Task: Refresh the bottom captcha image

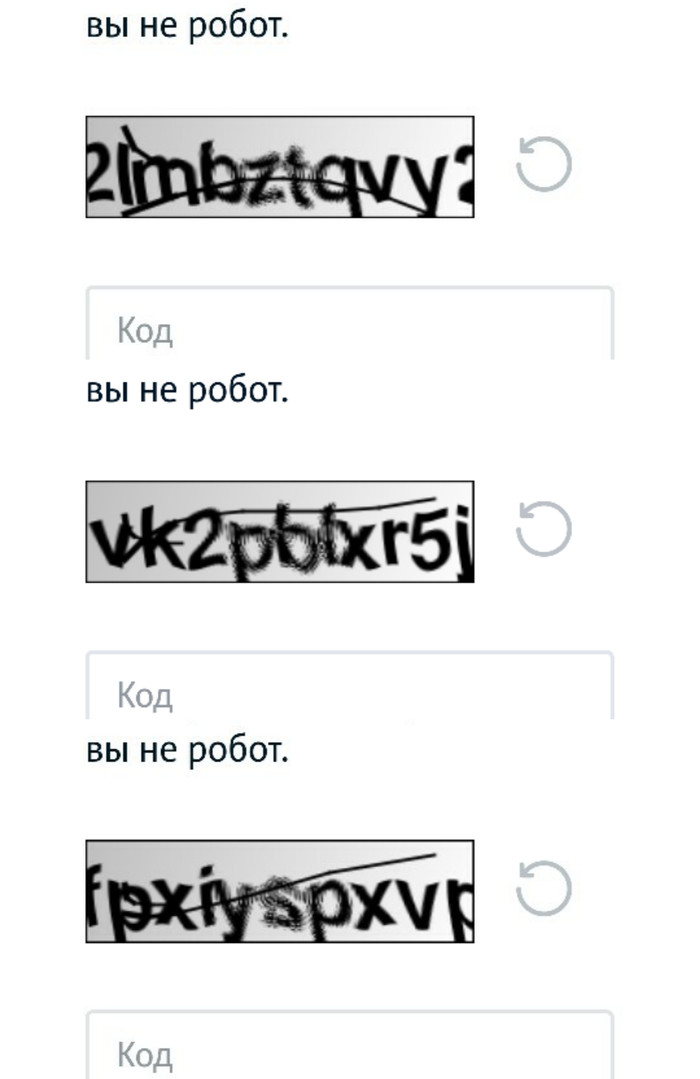Action: point(544,889)
